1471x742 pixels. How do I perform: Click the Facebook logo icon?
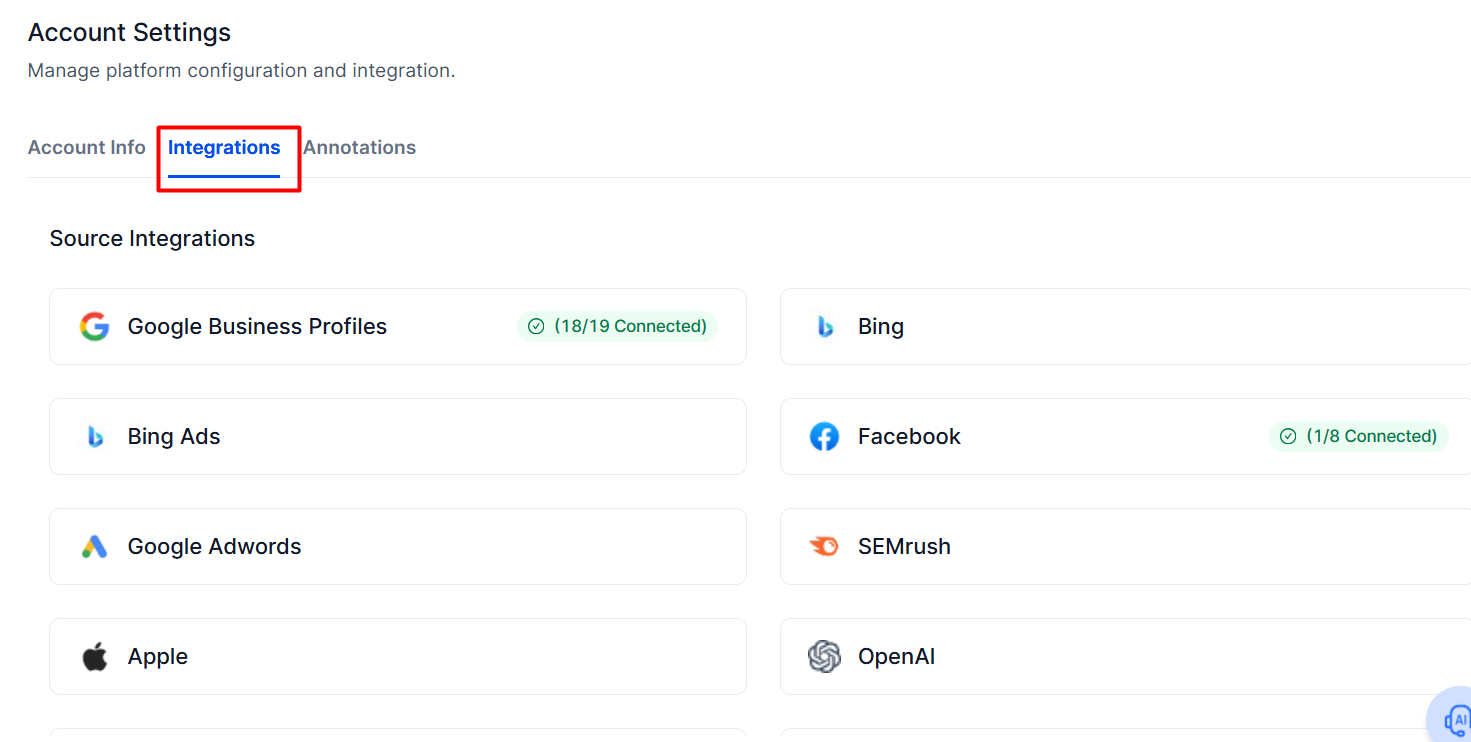(824, 437)
